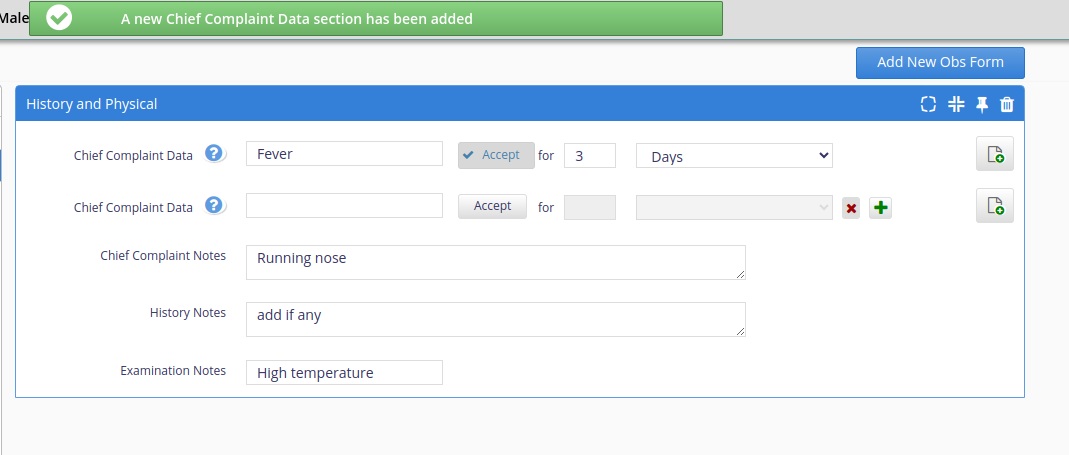Viewport: 1069px width, 455px height.
Task: Click the Chief Complaint Notes text area
Action: (x=496, y=263)
